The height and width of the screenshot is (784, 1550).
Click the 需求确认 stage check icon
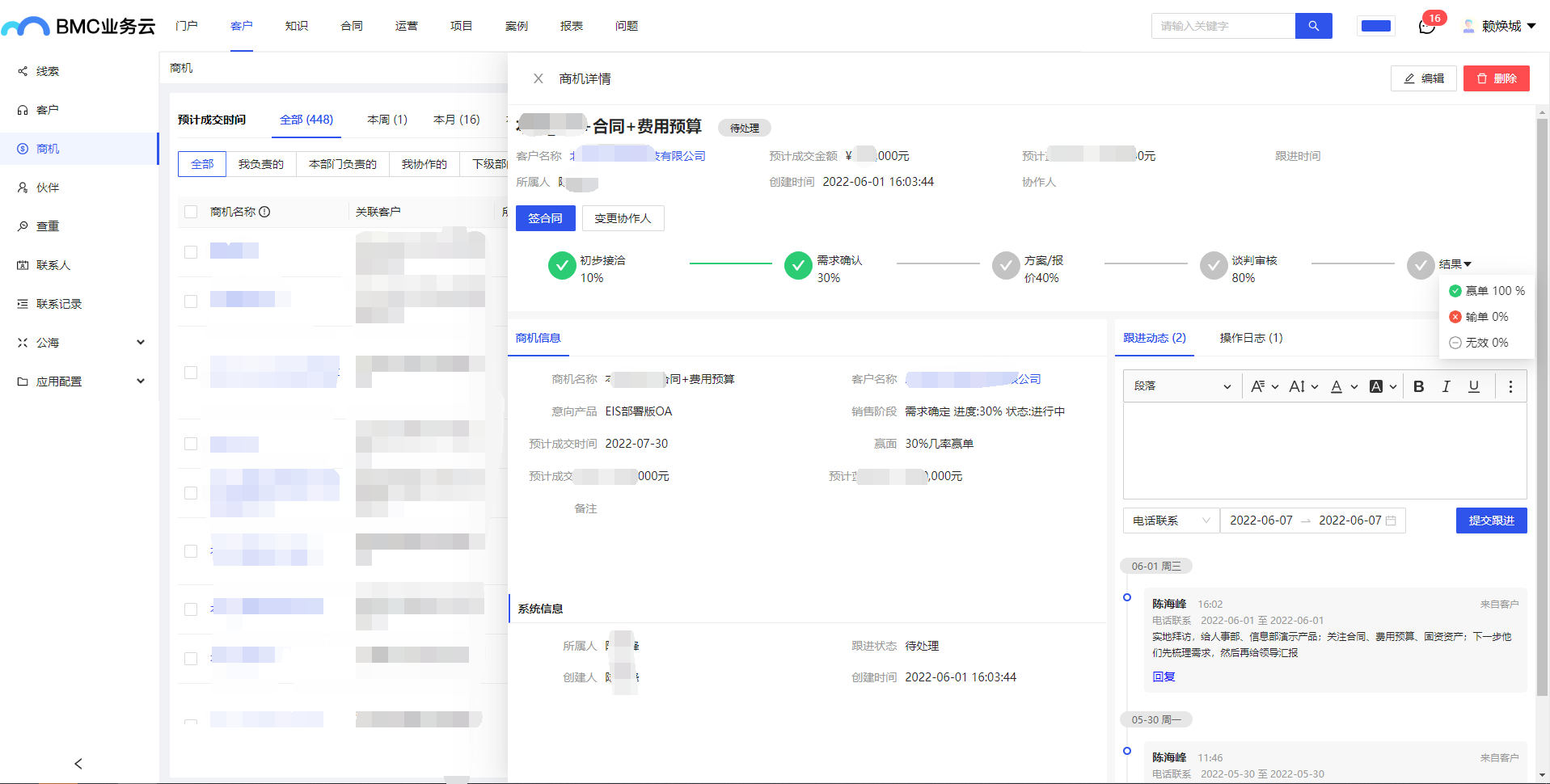(x=798, y=265)
